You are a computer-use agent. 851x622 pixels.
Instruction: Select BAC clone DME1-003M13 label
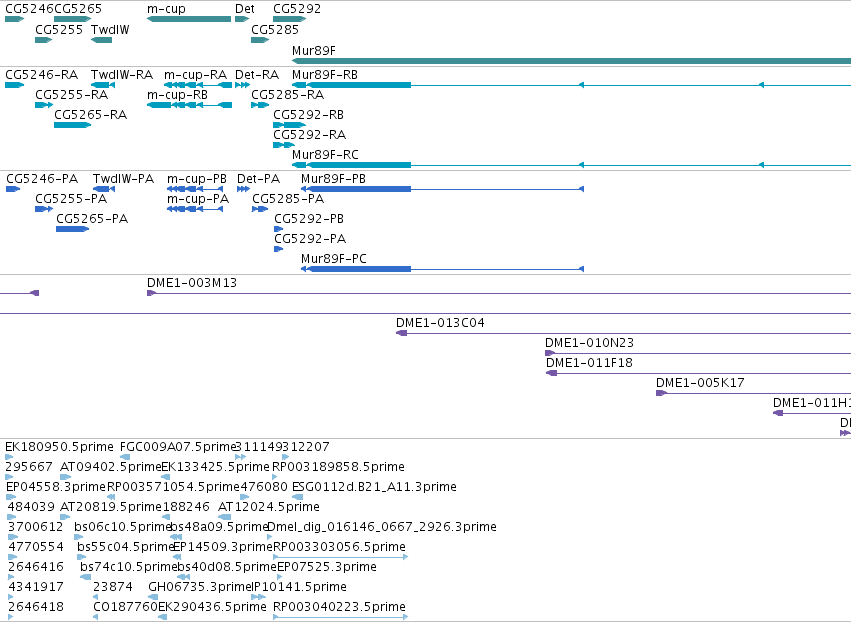[192, 283]
